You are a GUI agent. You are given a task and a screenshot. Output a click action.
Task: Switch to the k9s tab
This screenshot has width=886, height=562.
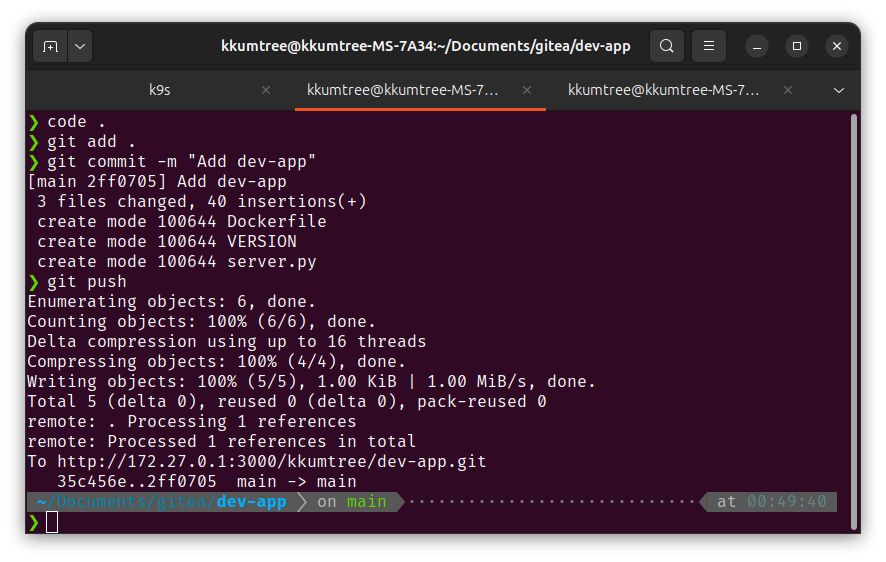[159, 90]
